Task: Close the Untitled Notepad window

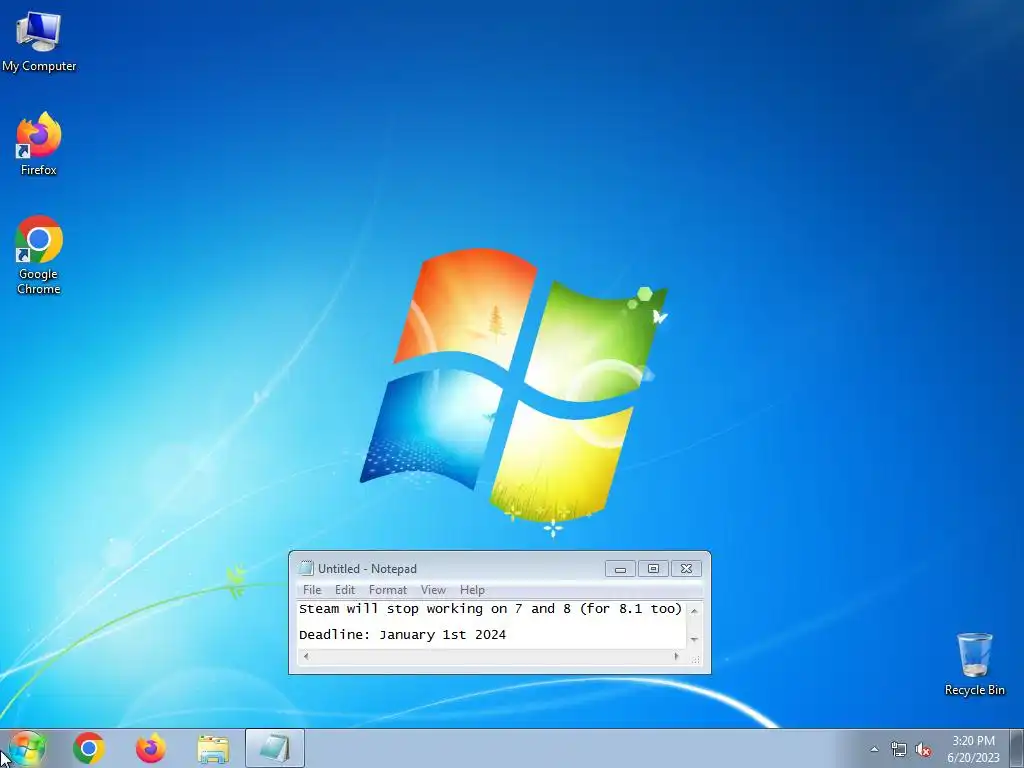Action: pyautogui.click(x=686, y=569)
